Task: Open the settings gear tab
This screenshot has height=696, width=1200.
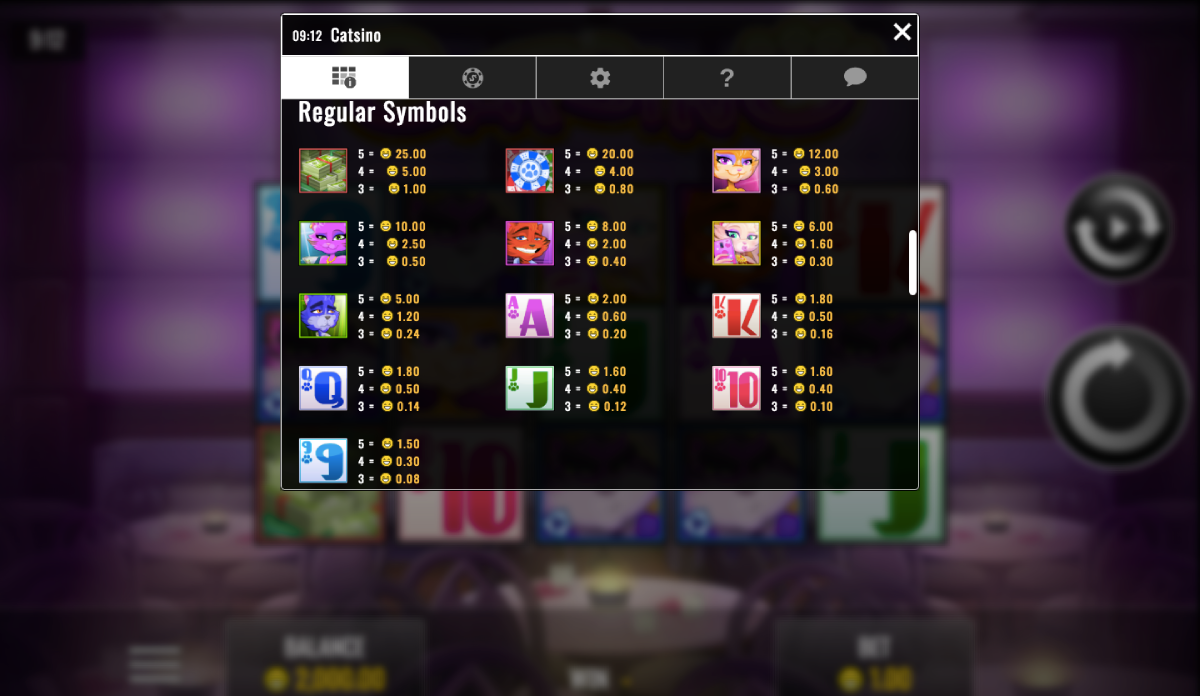Action: pyautogui.click(x=600, y=77)
